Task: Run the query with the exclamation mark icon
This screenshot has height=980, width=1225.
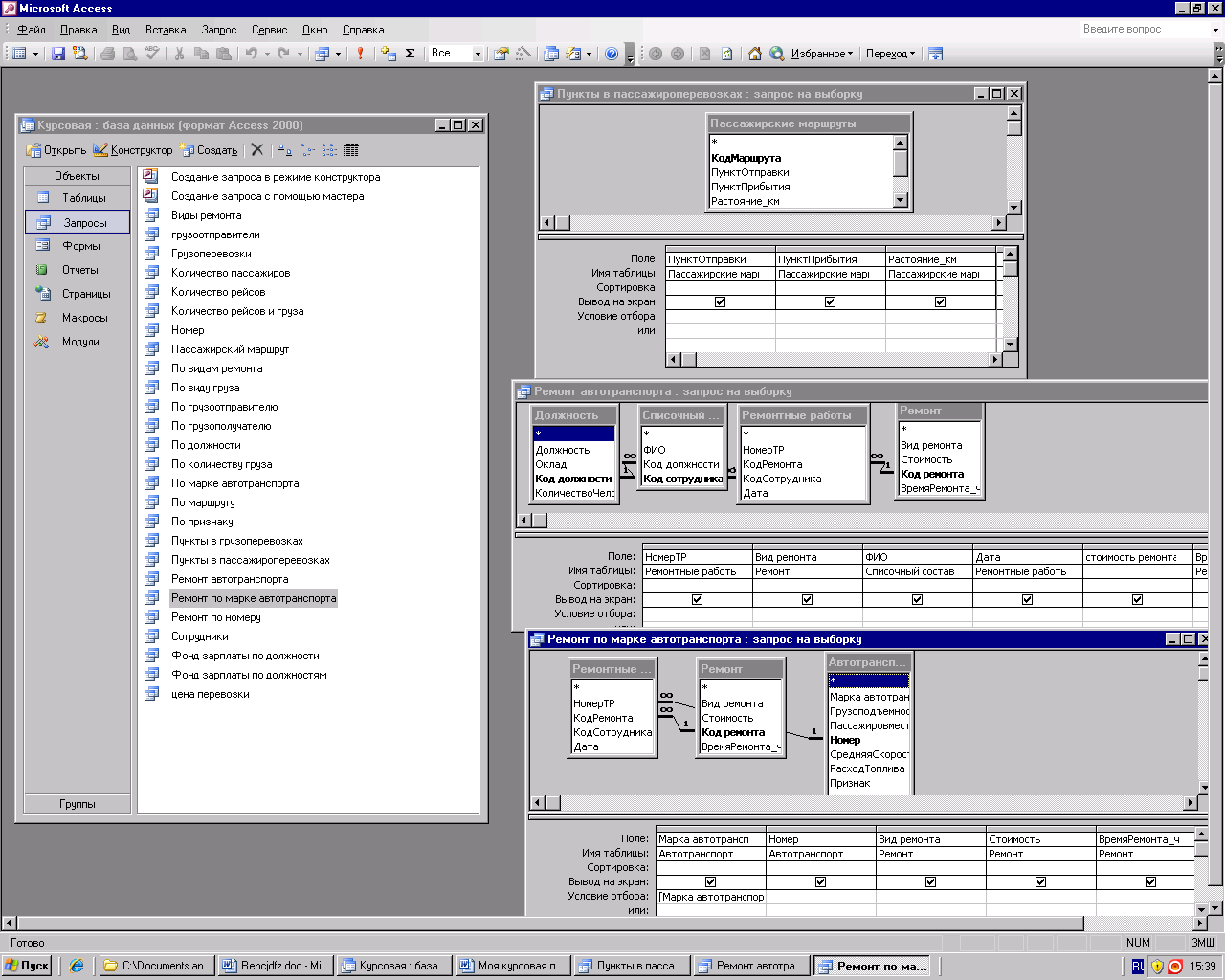Action: point(360,54)
